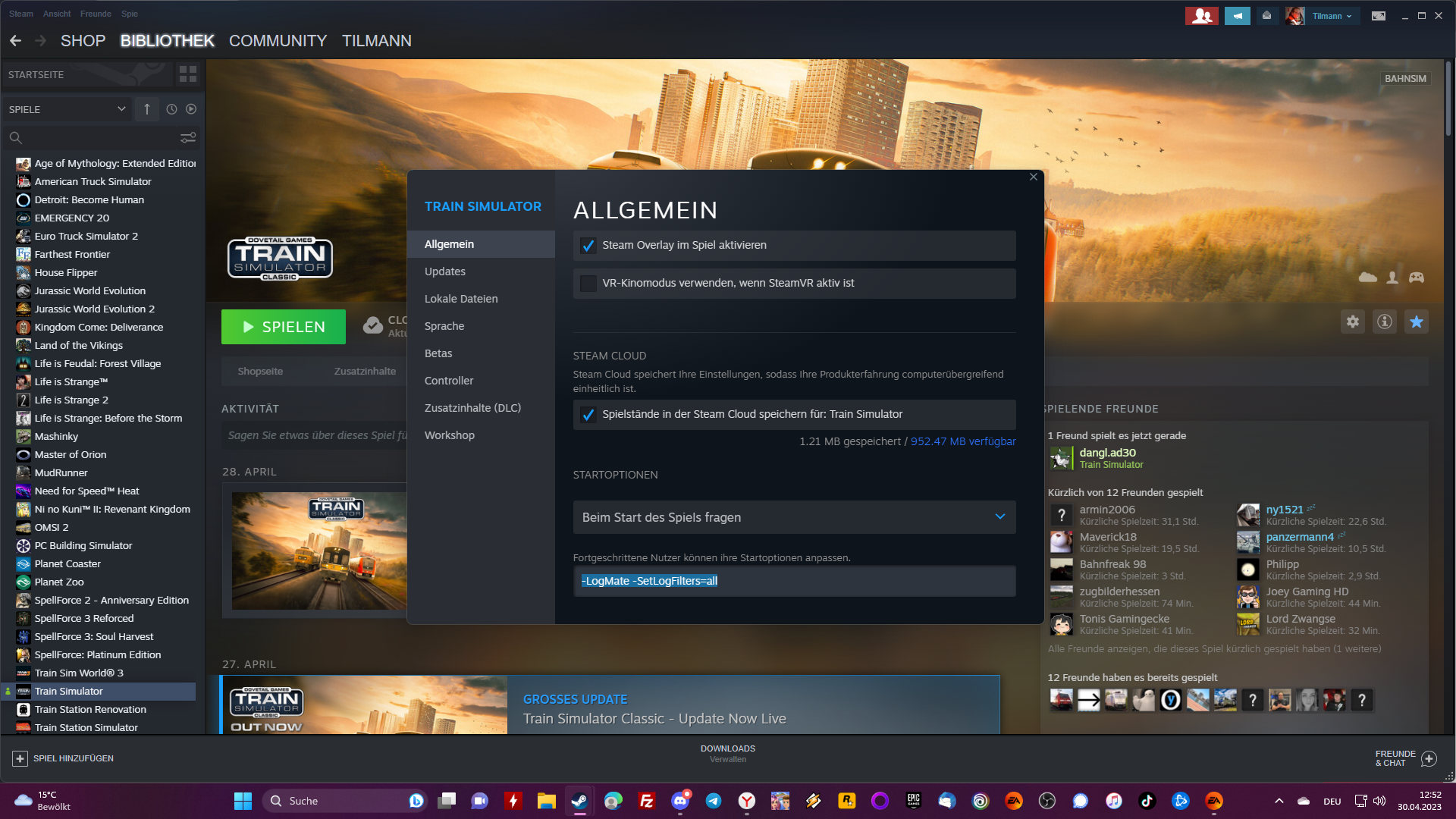Toggle Steam Cloud Spielstände speichern checkbox
The height and width of the screenshot is (819, 1456).
(x=588, y=415)
